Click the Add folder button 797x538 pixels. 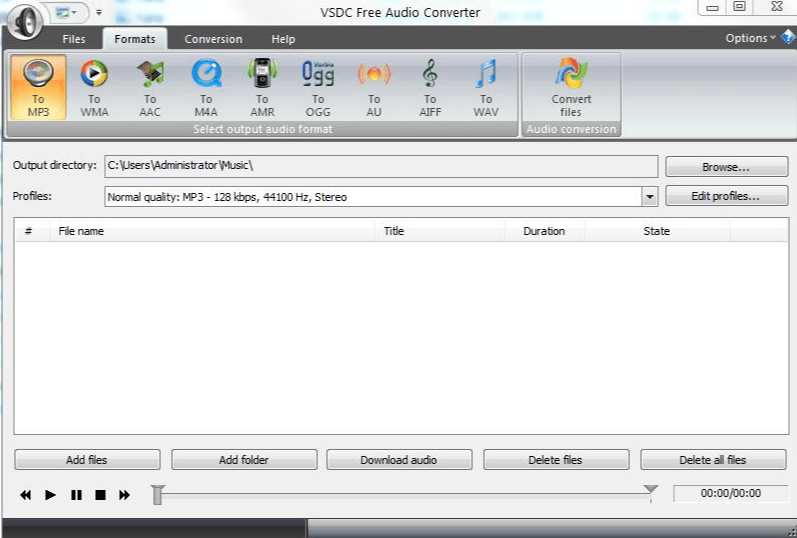click(x=244, y=460)
